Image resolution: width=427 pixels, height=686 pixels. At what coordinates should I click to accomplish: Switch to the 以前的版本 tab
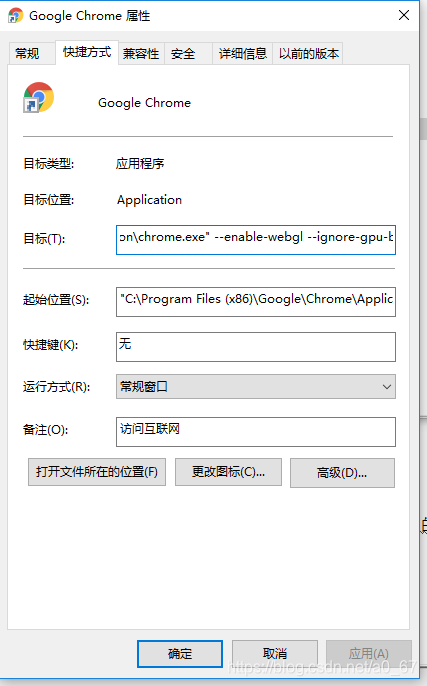click(308, 54)
